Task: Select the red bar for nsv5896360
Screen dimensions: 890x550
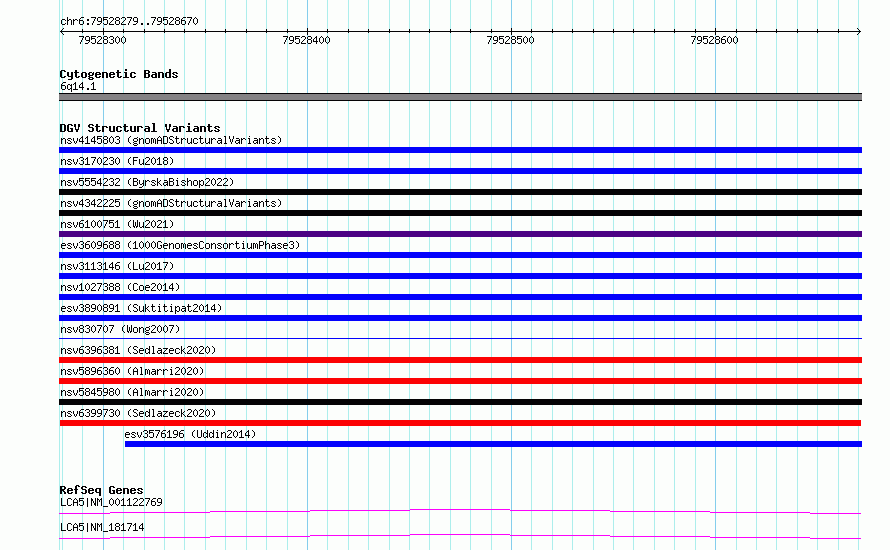Action: click(460, 381)
